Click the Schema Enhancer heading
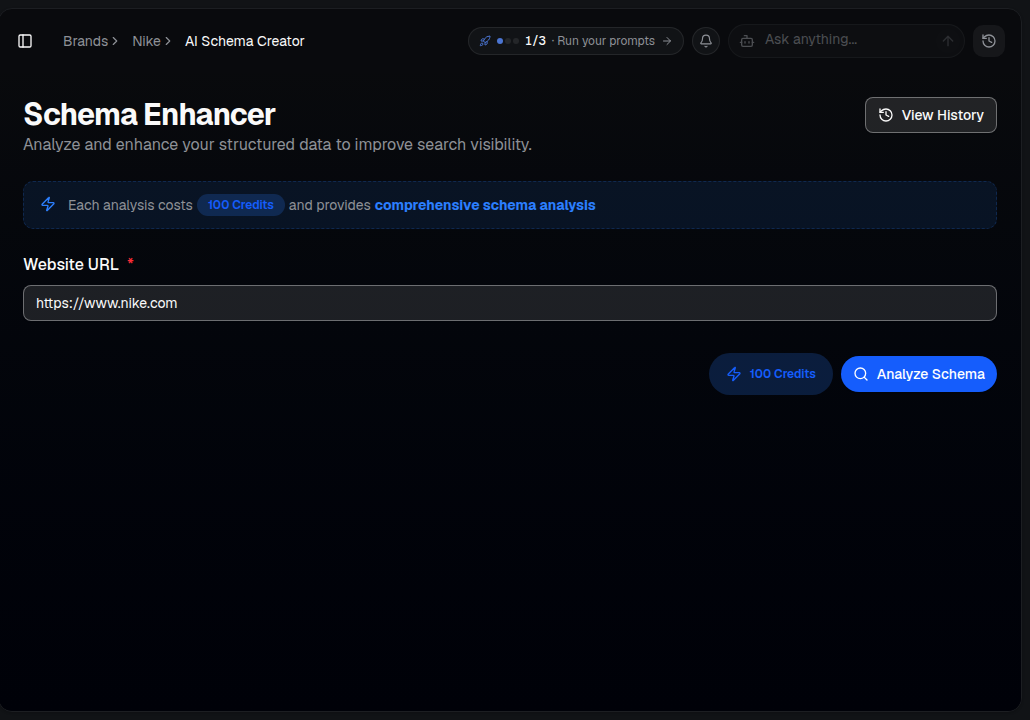Image resolution: width=1030 pixels, height=720 pixels. pyautogui.click(x=149, y=114)
